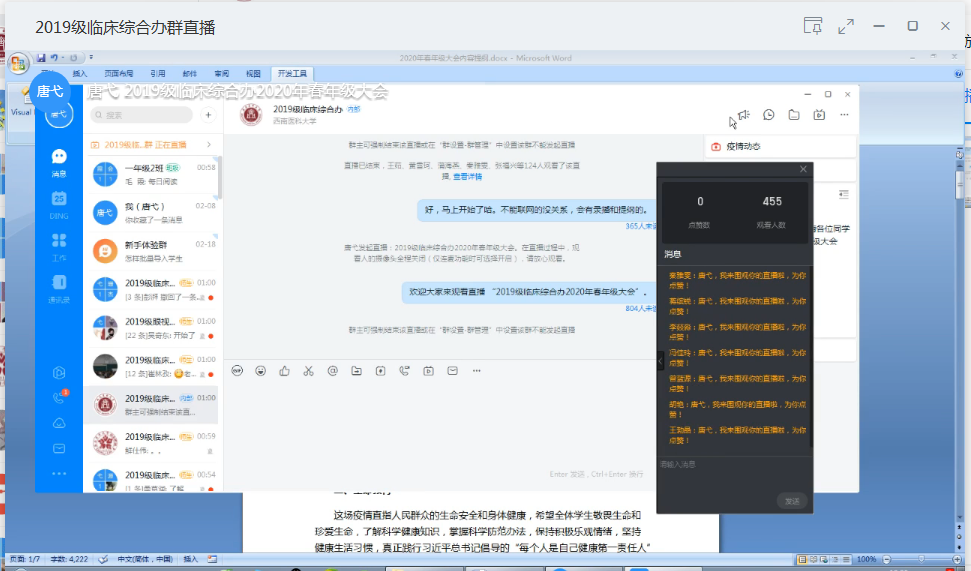Open the 我（唐弋）conversation

[x=151, y=213]
